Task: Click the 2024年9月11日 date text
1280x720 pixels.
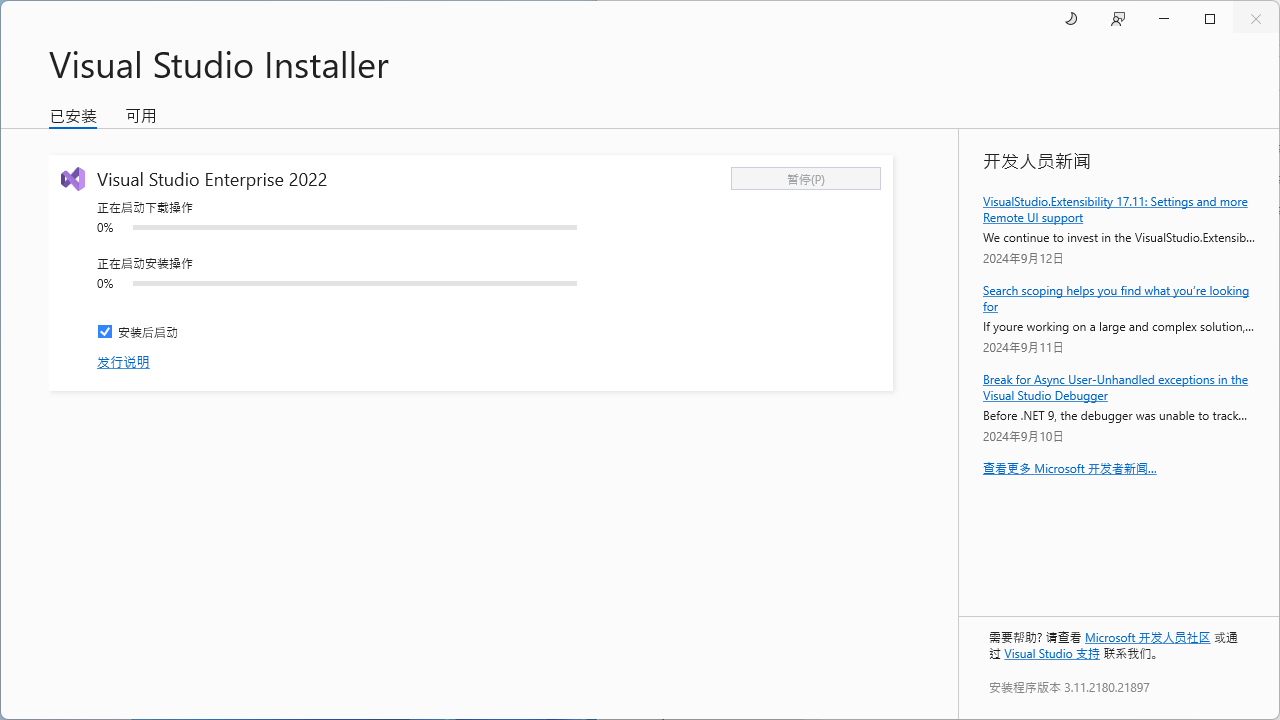Action: pyautogui.click(x=1023, y=347)
